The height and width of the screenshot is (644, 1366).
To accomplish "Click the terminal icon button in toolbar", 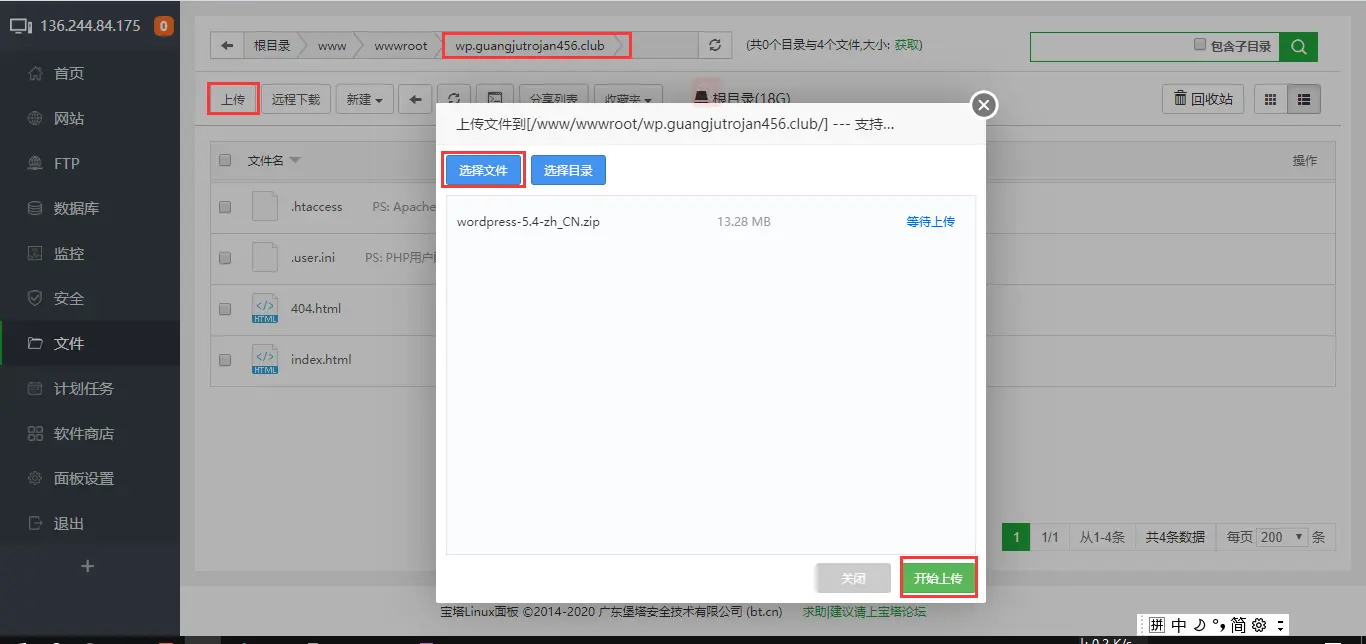I will (x=495, y=99).
